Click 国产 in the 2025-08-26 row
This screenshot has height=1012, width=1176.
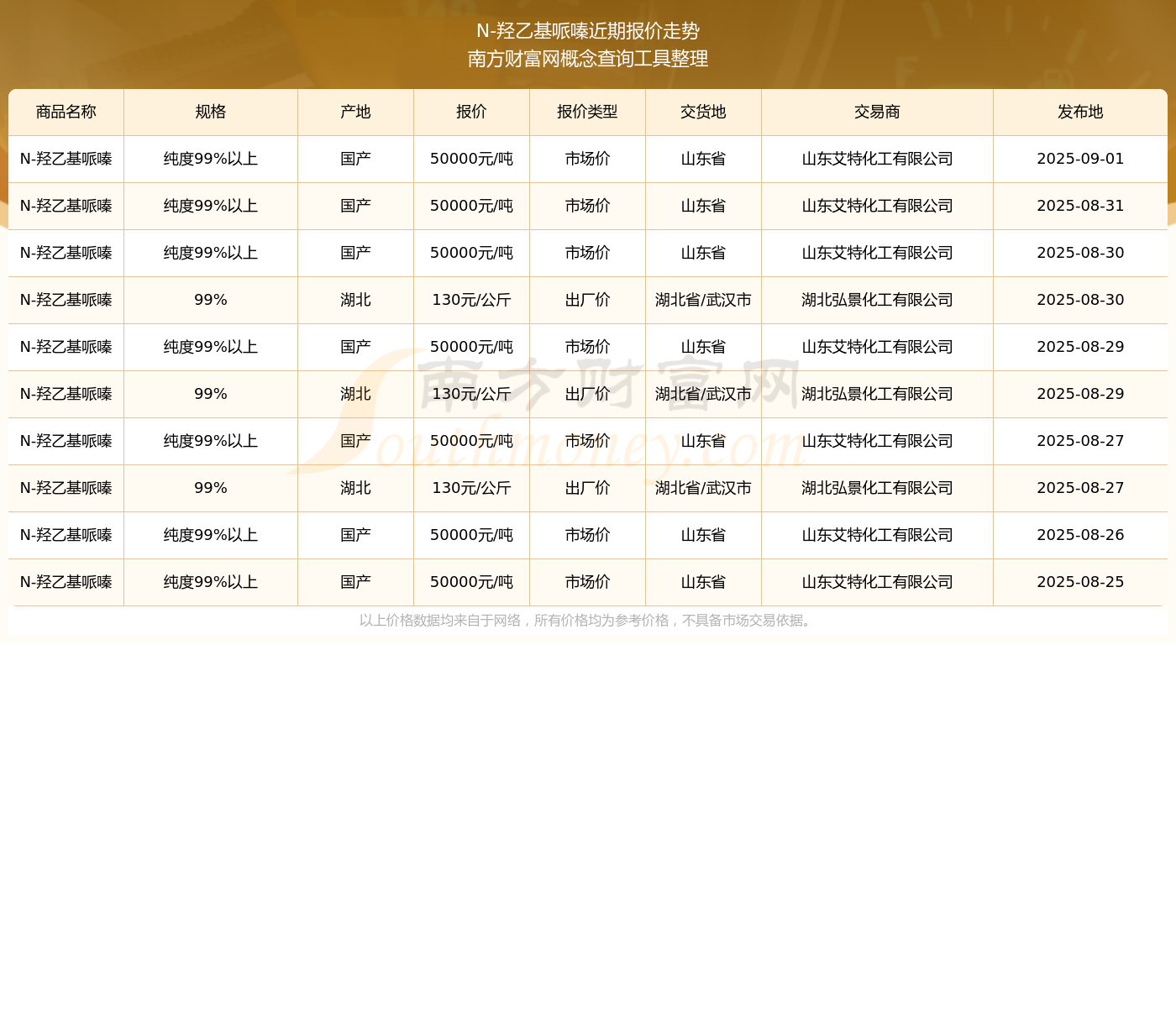[356, 535]
